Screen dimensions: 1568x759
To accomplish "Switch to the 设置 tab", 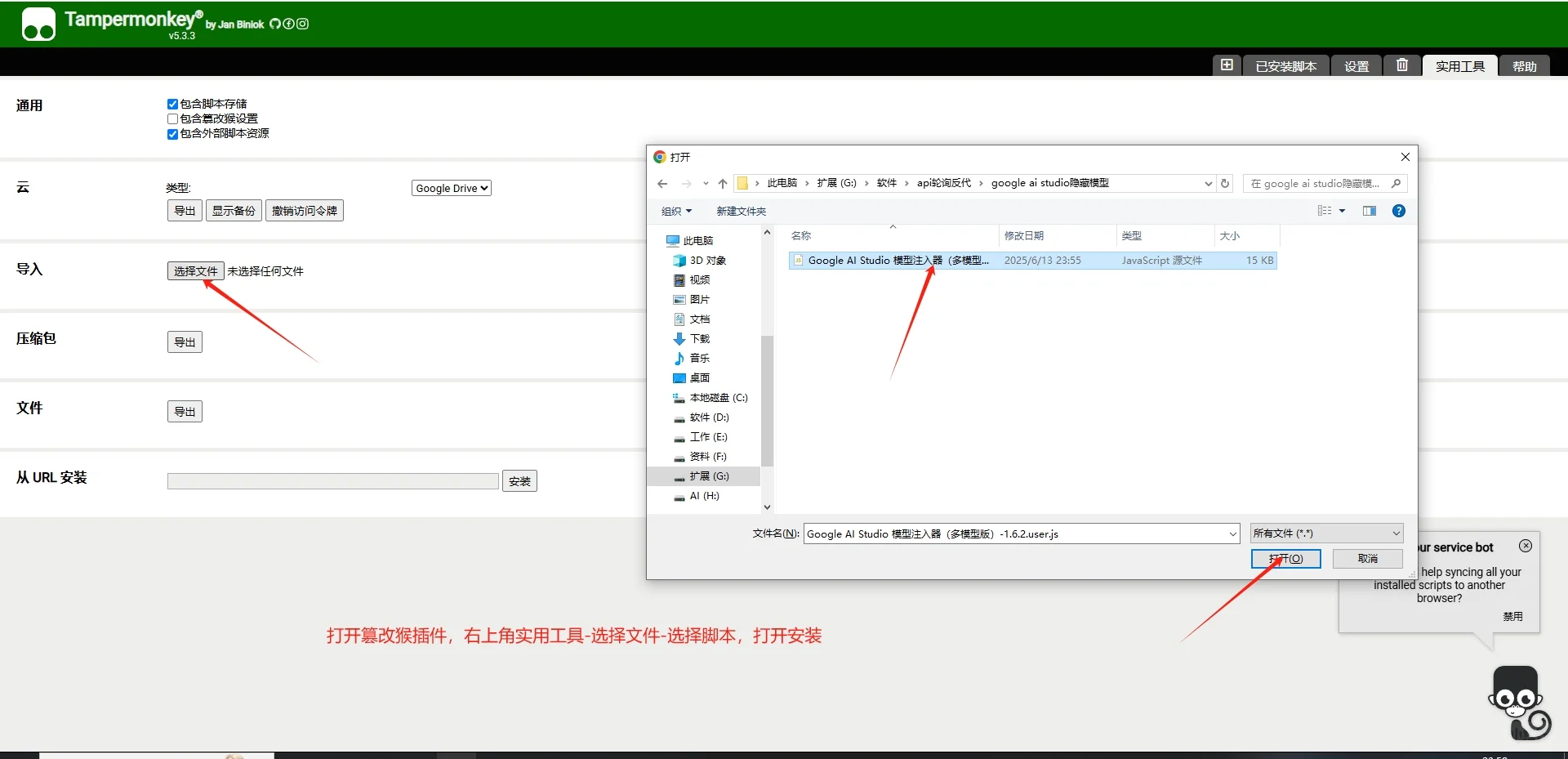I will click(1356, 66).
